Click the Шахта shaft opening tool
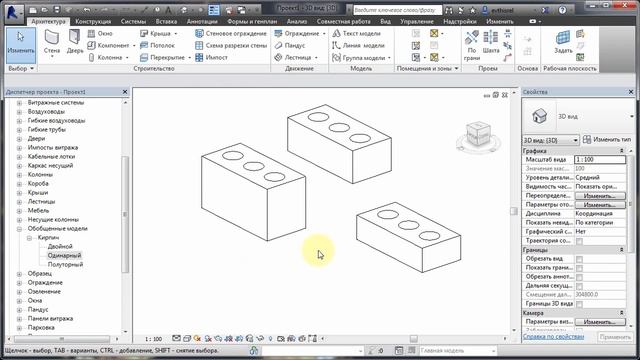The image size is (640, 360). [491, 42]
